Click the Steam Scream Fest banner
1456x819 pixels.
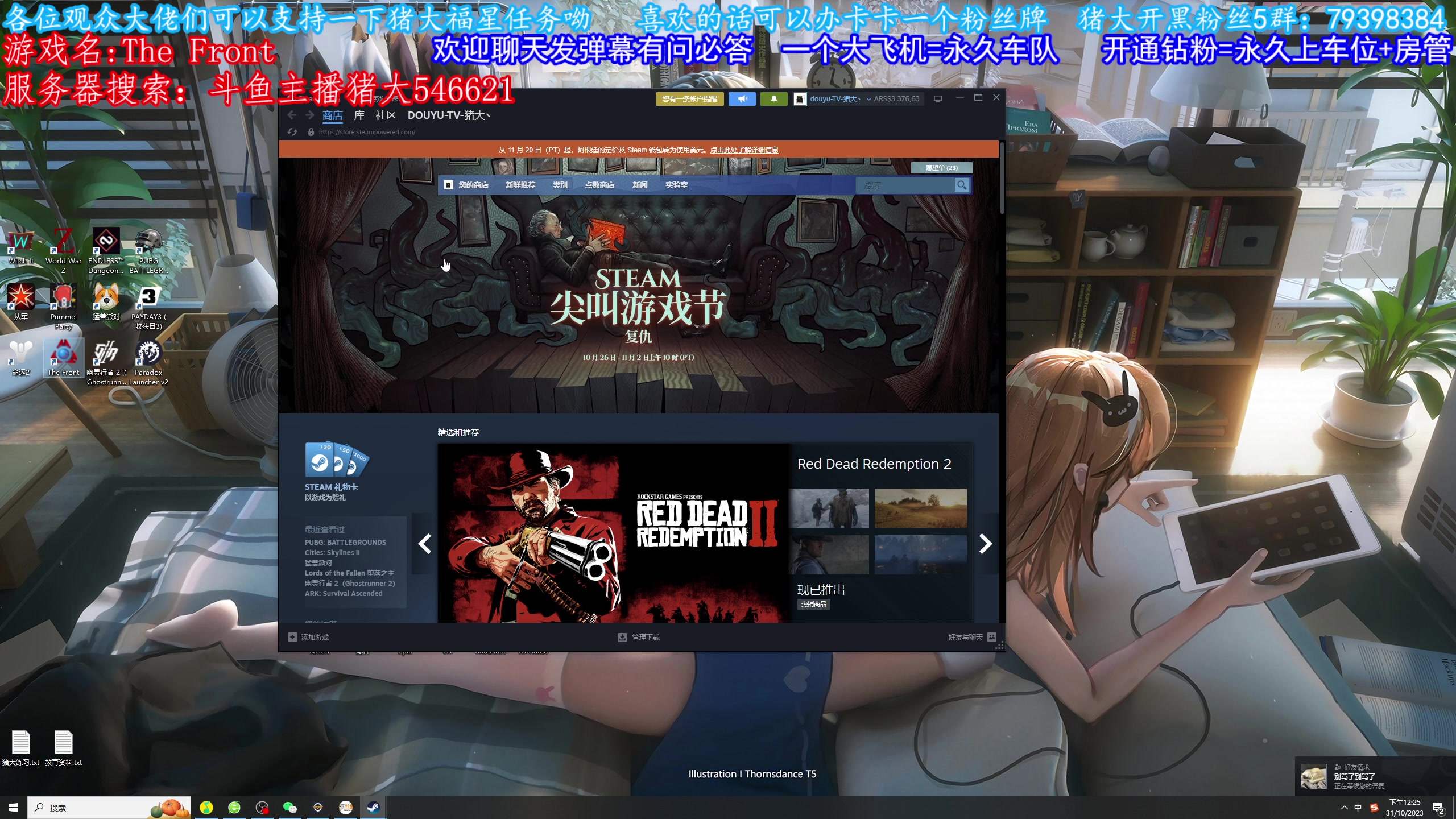[x=638, y=286]
